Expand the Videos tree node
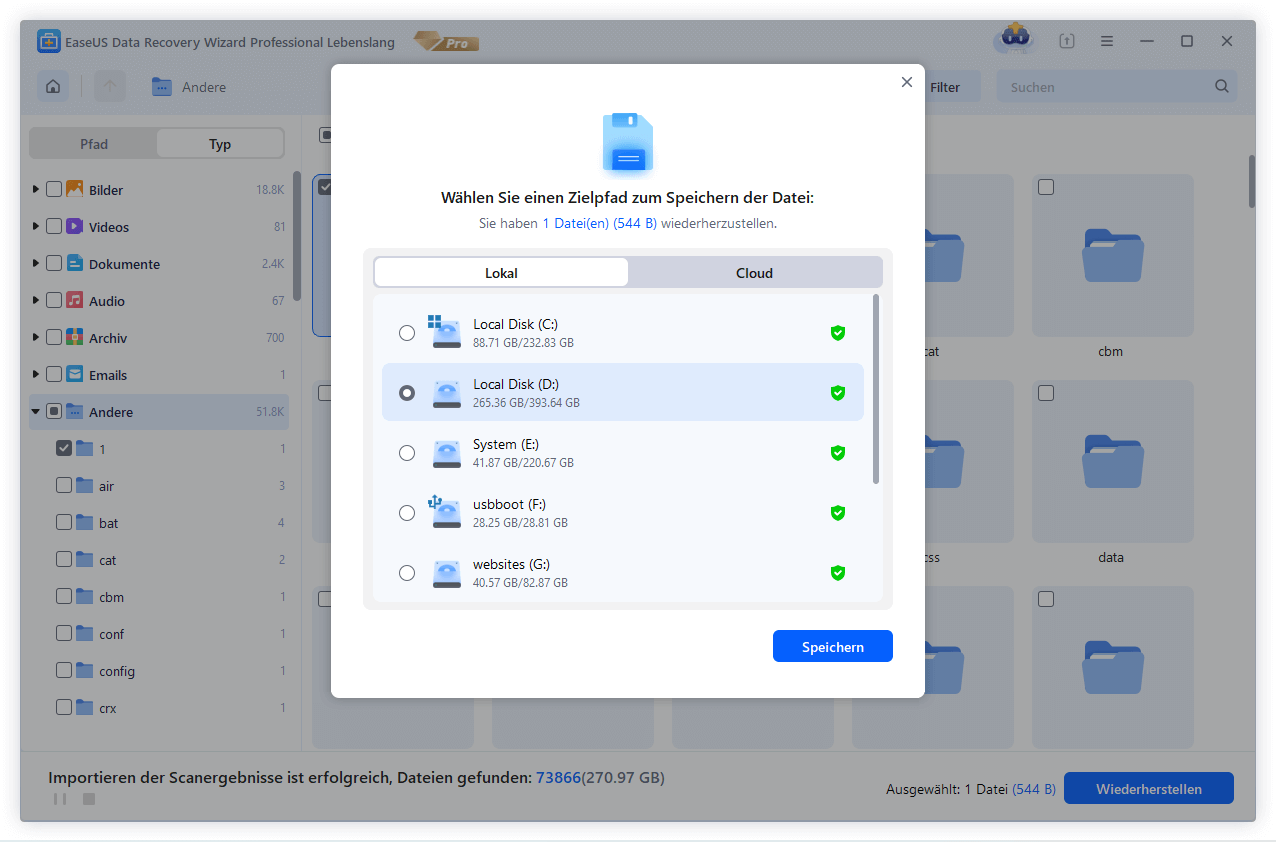Image resolution: width=1276 pixels, height=842 pixels. pyautogui.click(x=37, y=227)
